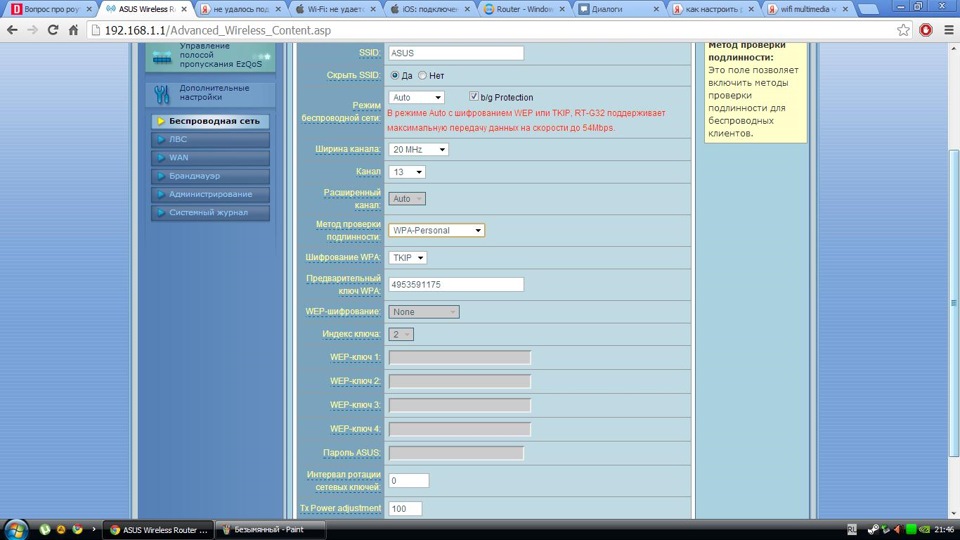The height and width of the screenshot is (540, 960).
Task: Open the browser home page icon
Action: click(x=73, y=30)
